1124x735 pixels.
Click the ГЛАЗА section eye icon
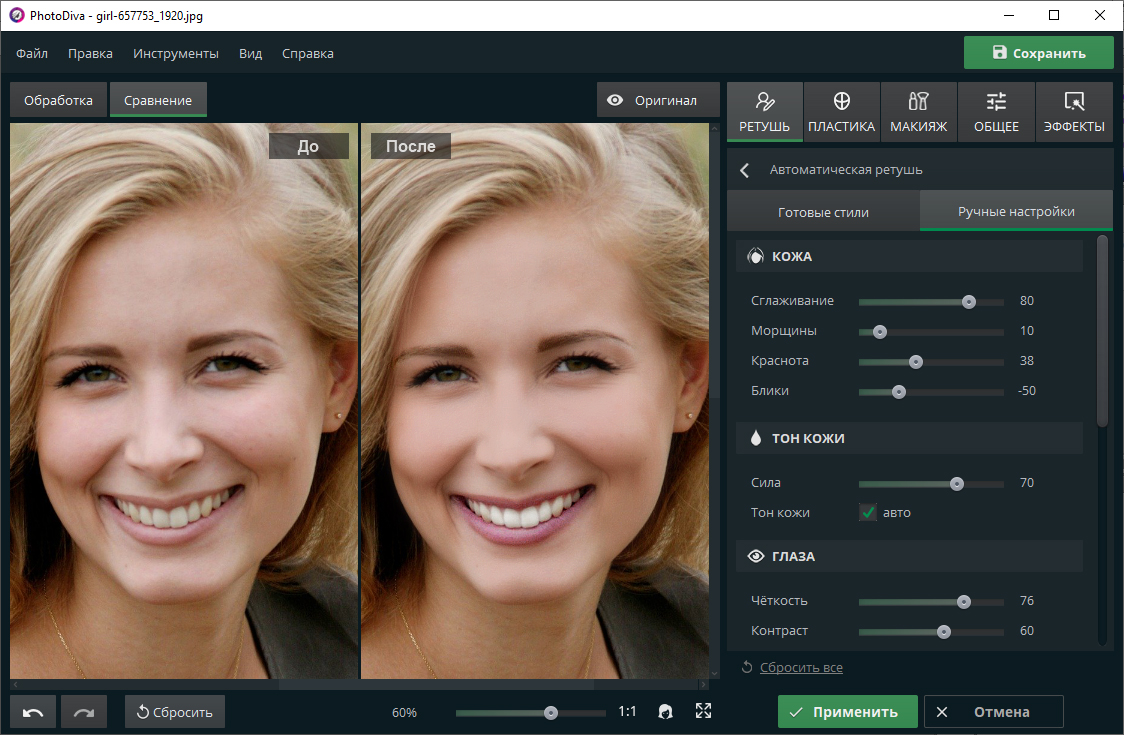coord(756,556)
